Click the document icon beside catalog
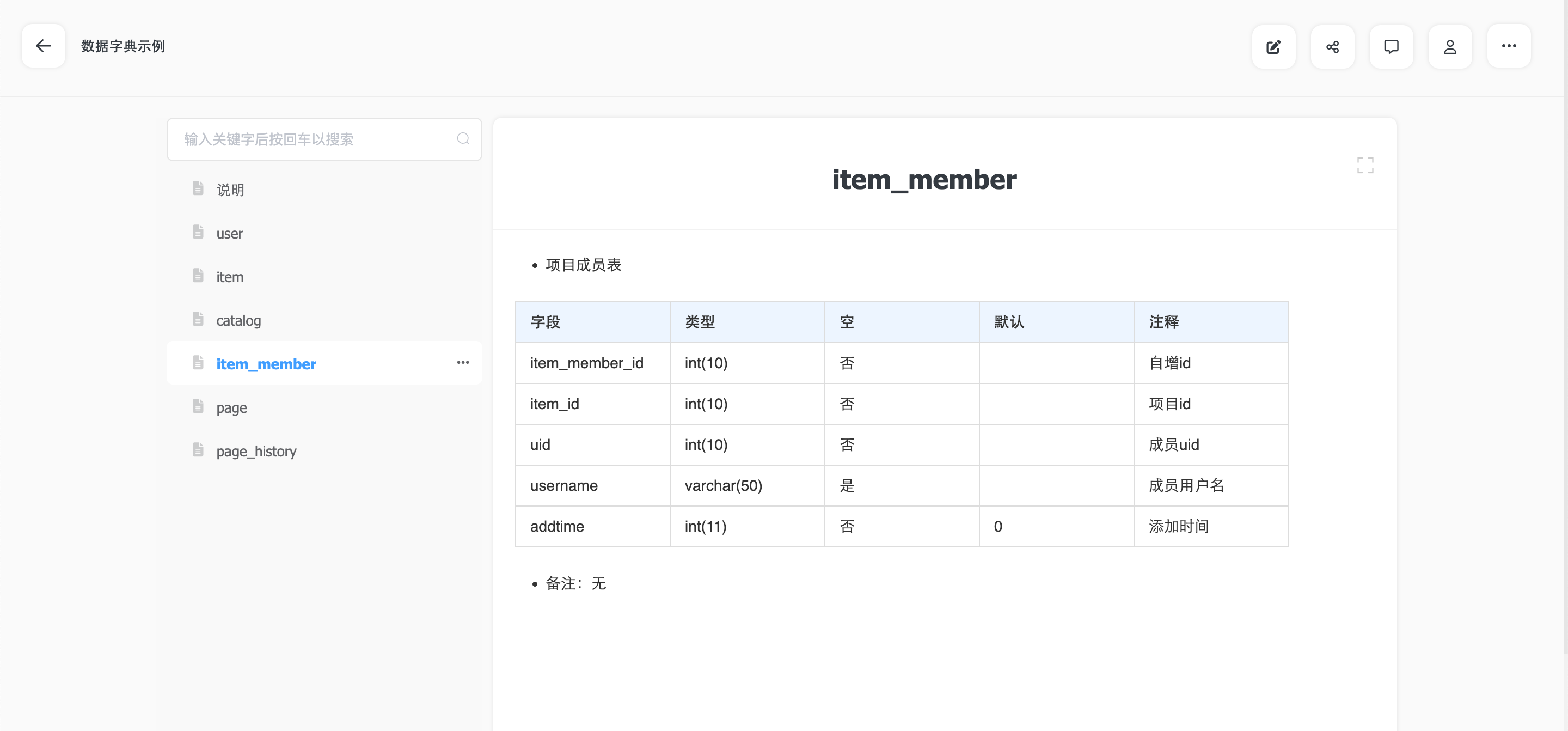 point(198,319)
